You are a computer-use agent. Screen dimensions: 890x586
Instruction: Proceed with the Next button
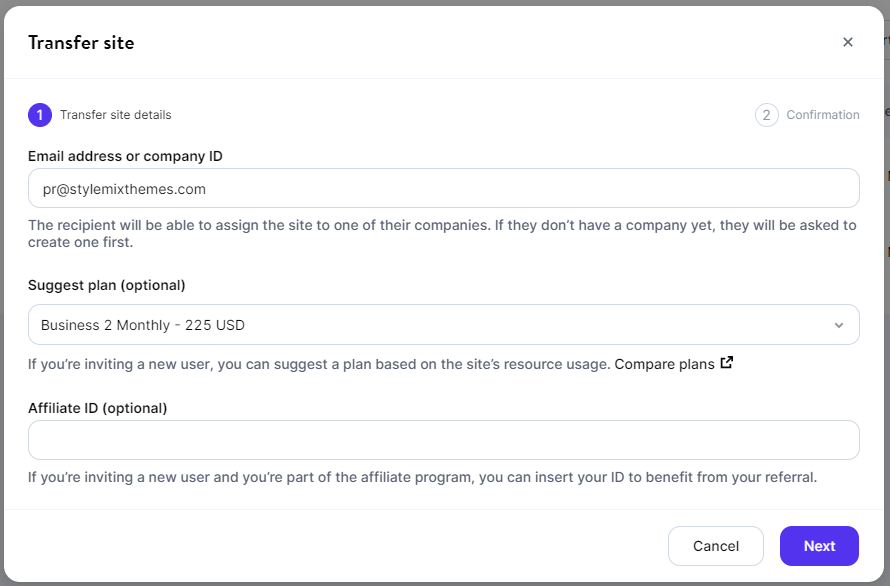pyautogui.click(x=819, y=546)
